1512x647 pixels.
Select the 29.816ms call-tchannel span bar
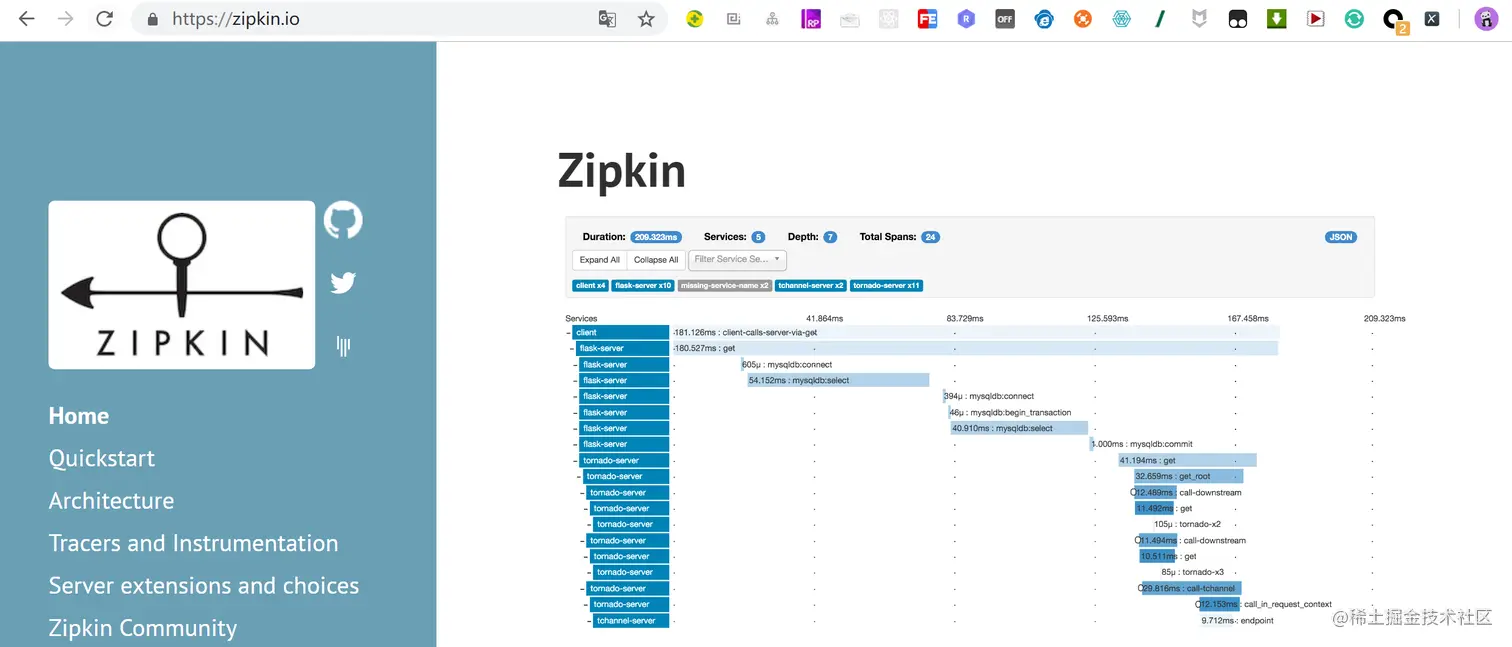click(x=1191, y=588)
